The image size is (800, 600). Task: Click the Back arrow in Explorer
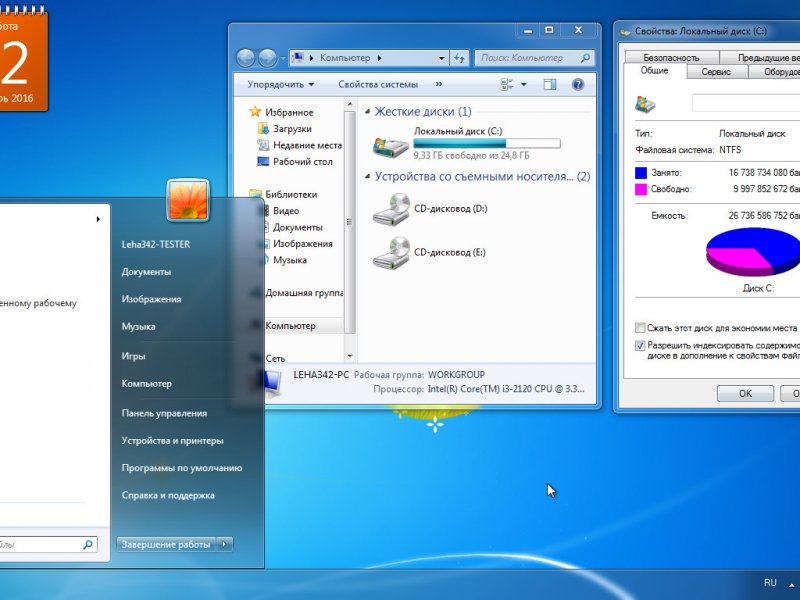point(245,58)
